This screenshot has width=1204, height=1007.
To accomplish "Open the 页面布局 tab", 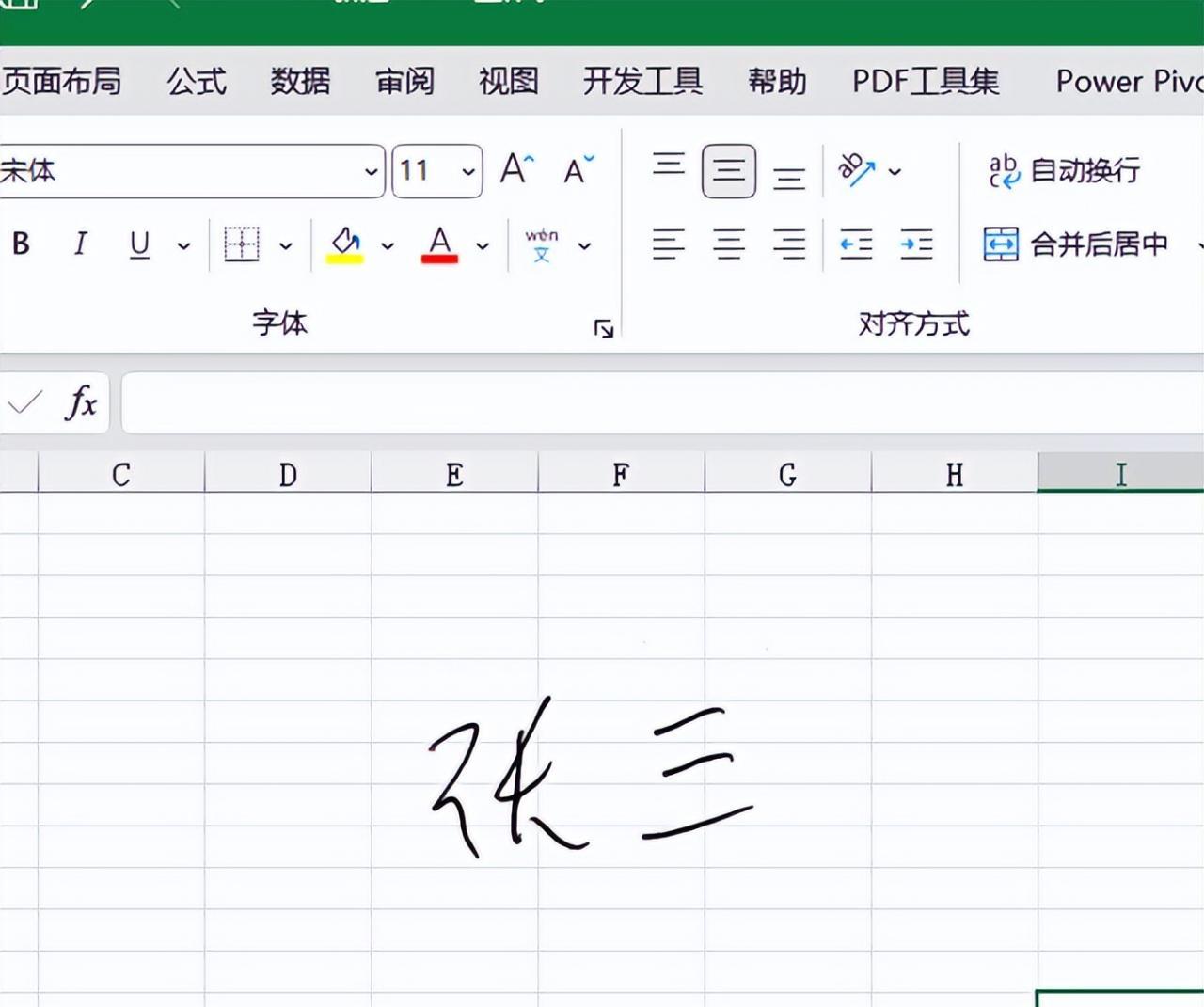I will [x=61, y=81].
